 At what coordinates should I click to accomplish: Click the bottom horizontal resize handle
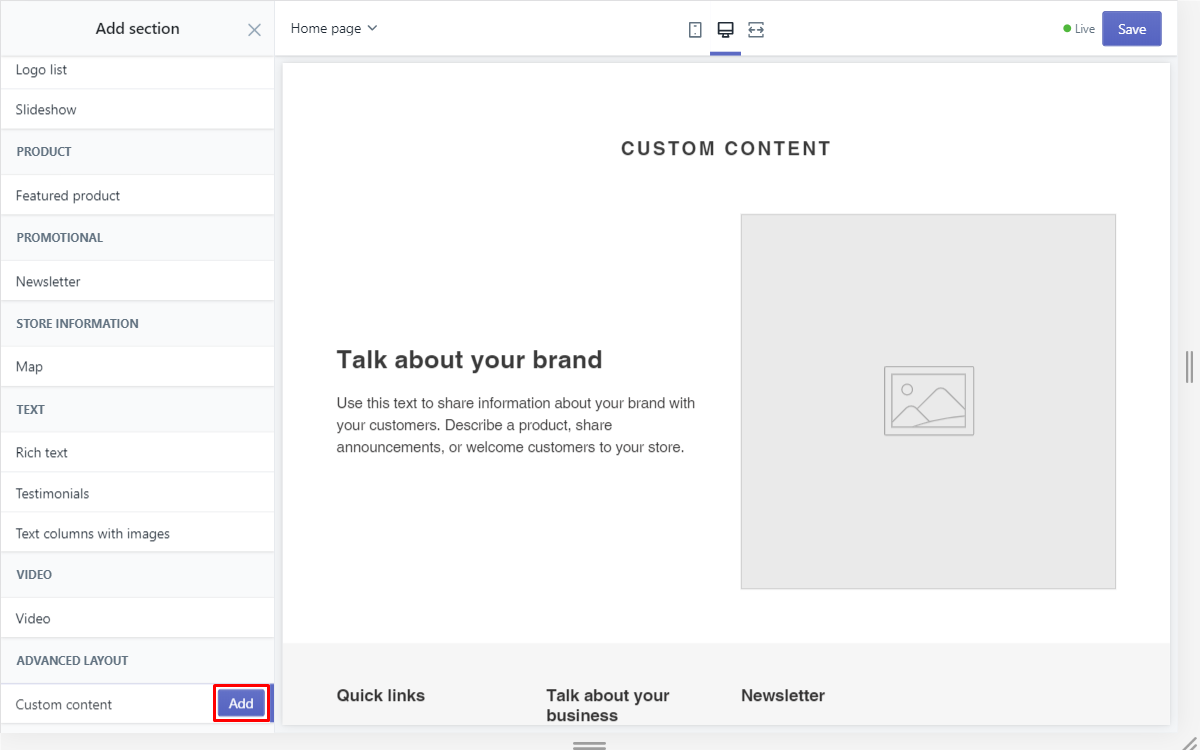(x=590, y=745)
